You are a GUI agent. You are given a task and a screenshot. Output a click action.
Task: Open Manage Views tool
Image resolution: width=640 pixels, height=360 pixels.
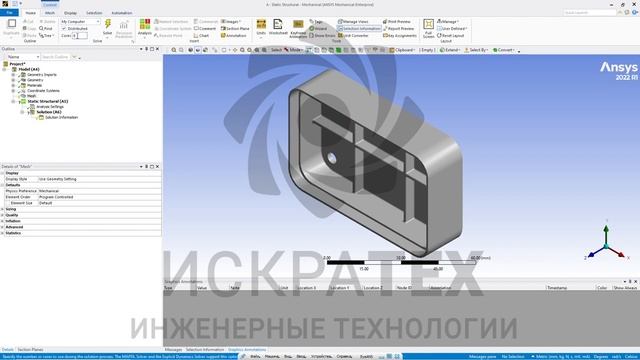[x=353, y=22]
